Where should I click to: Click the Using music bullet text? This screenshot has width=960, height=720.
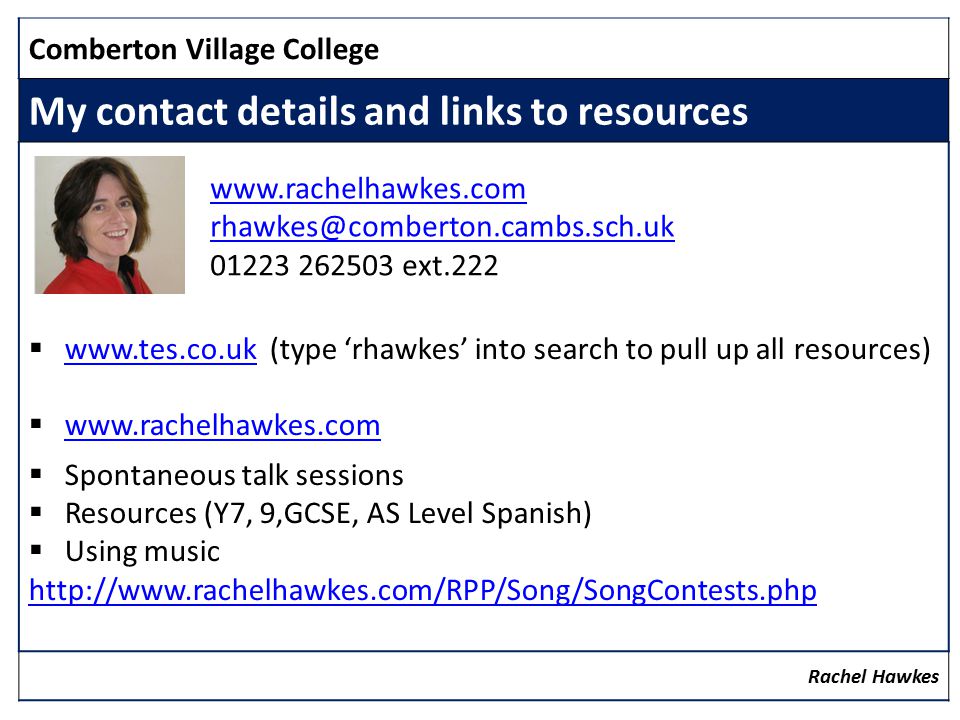point(142,552)
